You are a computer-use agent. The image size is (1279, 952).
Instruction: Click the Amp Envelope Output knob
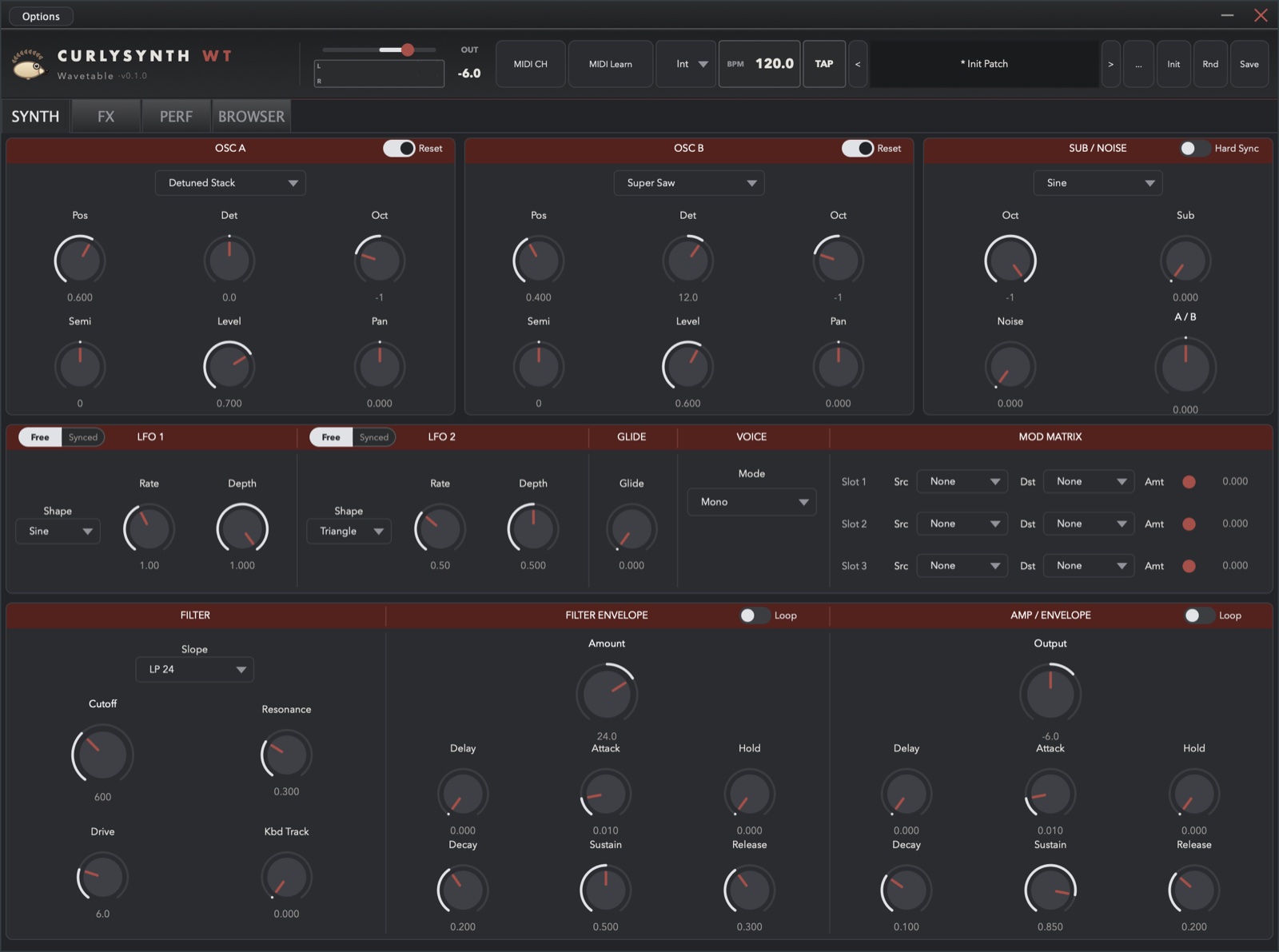(1050, 694)
